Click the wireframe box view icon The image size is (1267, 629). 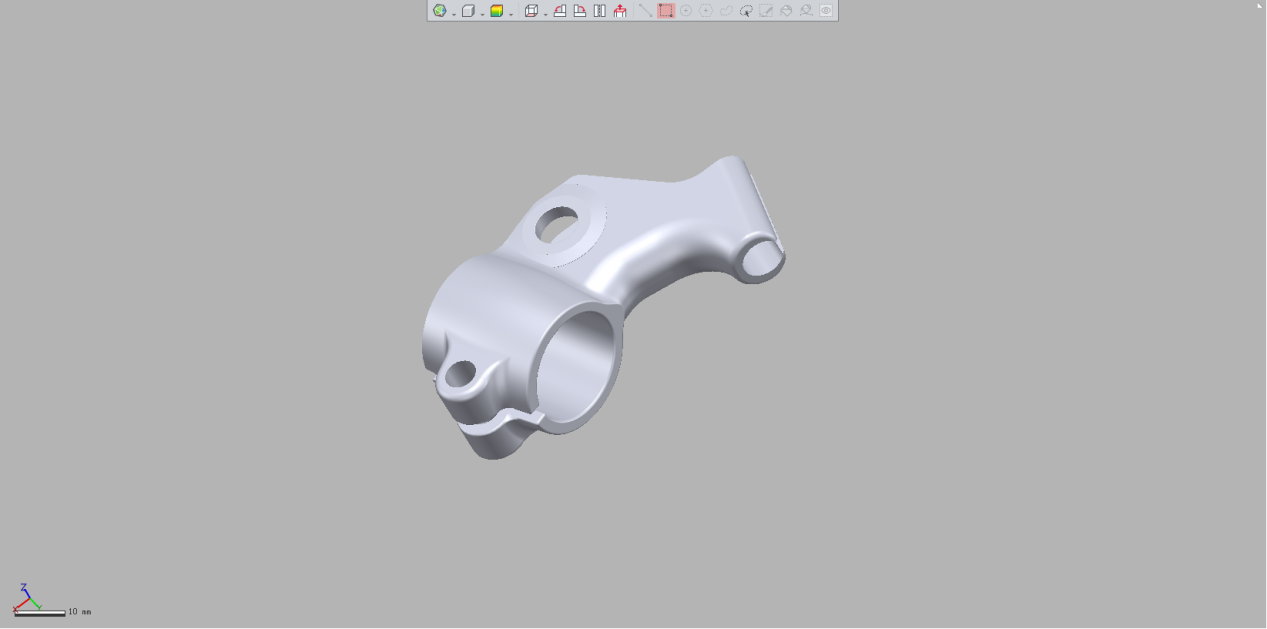pos(531,11)
